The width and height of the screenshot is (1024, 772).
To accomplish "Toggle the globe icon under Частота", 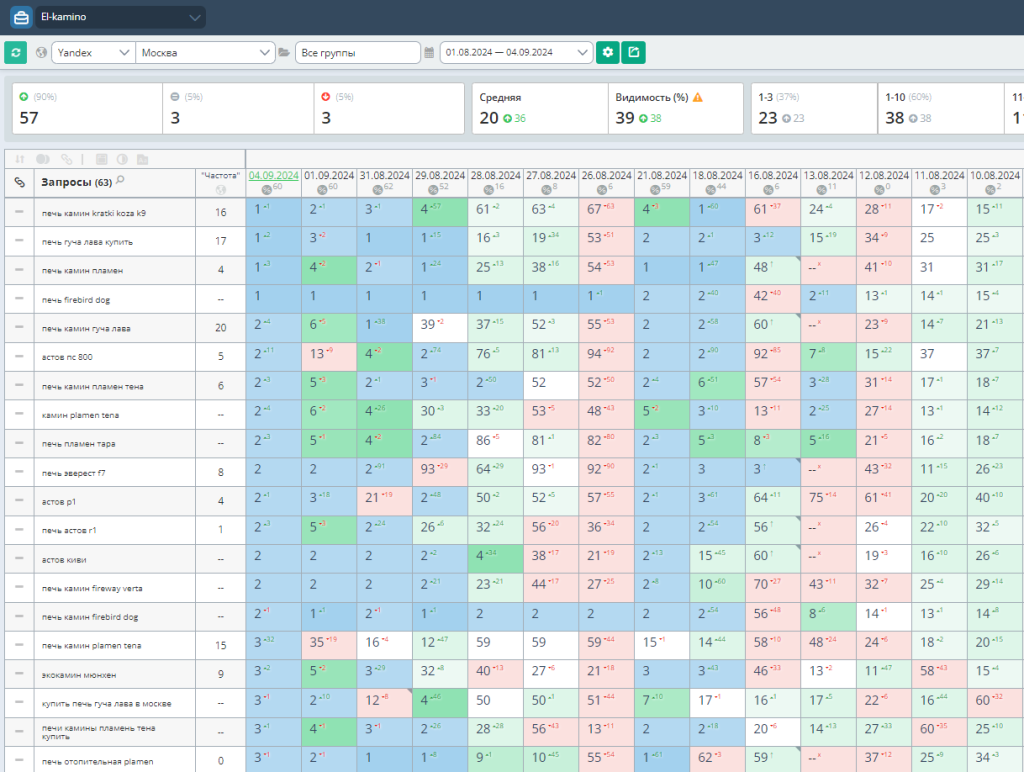I will point(220,189).
